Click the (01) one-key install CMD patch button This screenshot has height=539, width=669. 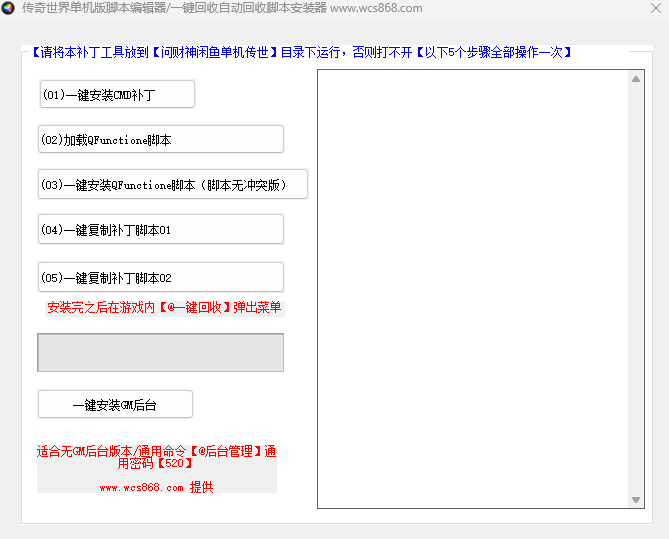coord(117,94)
